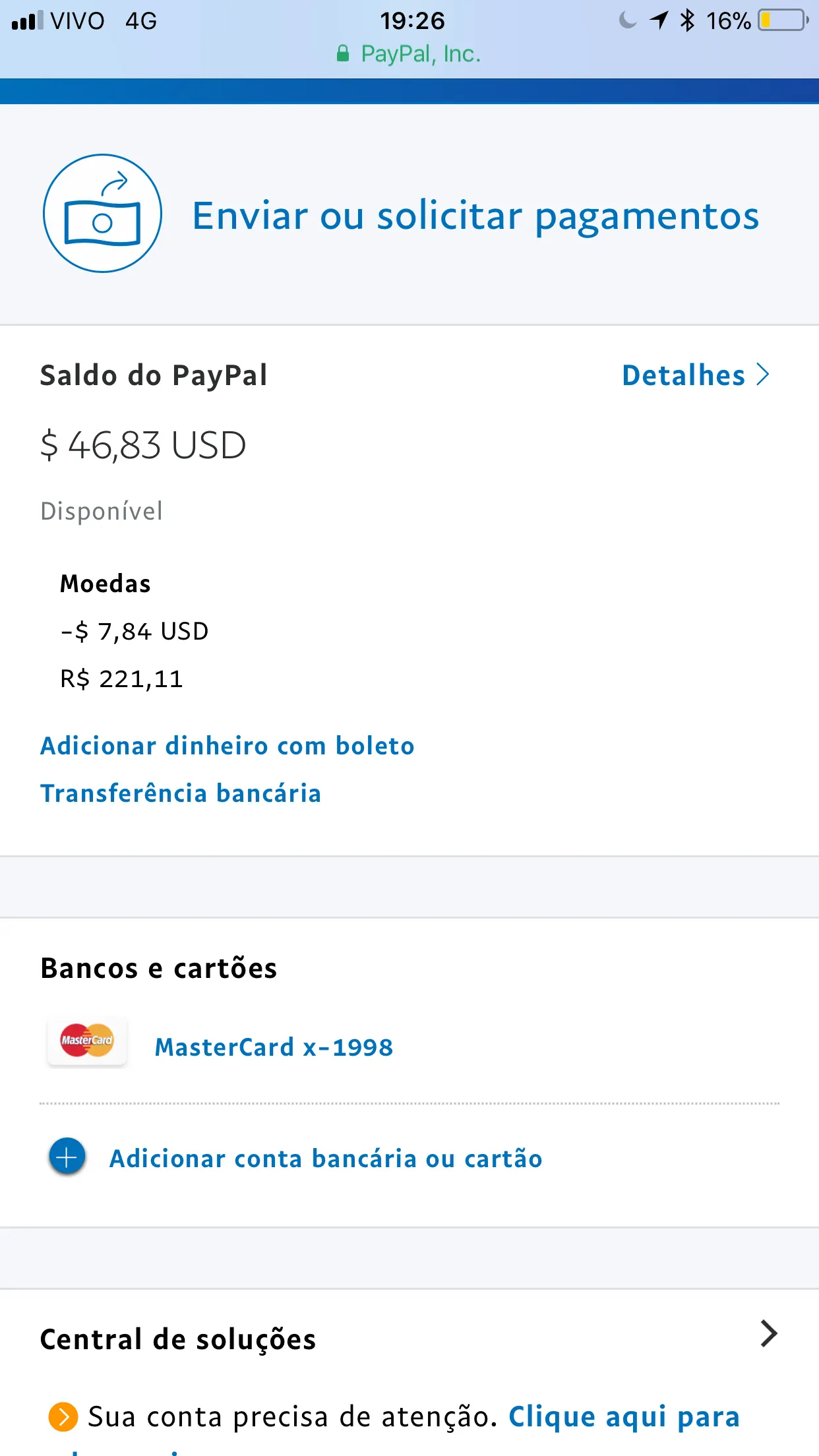Click Adicionar conta bancária ou cartão

tap(326, 1159)
